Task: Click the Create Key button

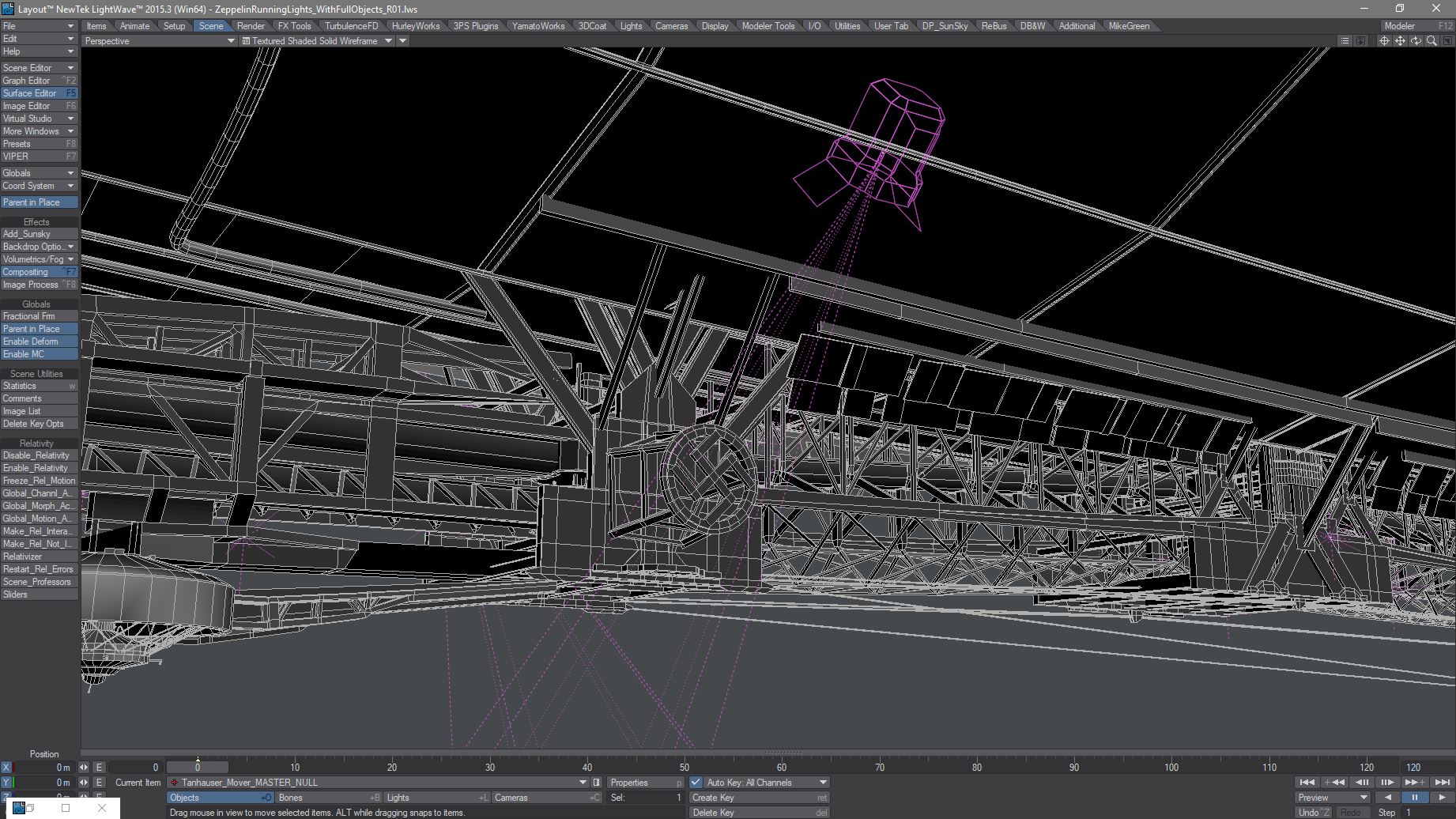Action: pyautogui.click(x=759, y=798)
